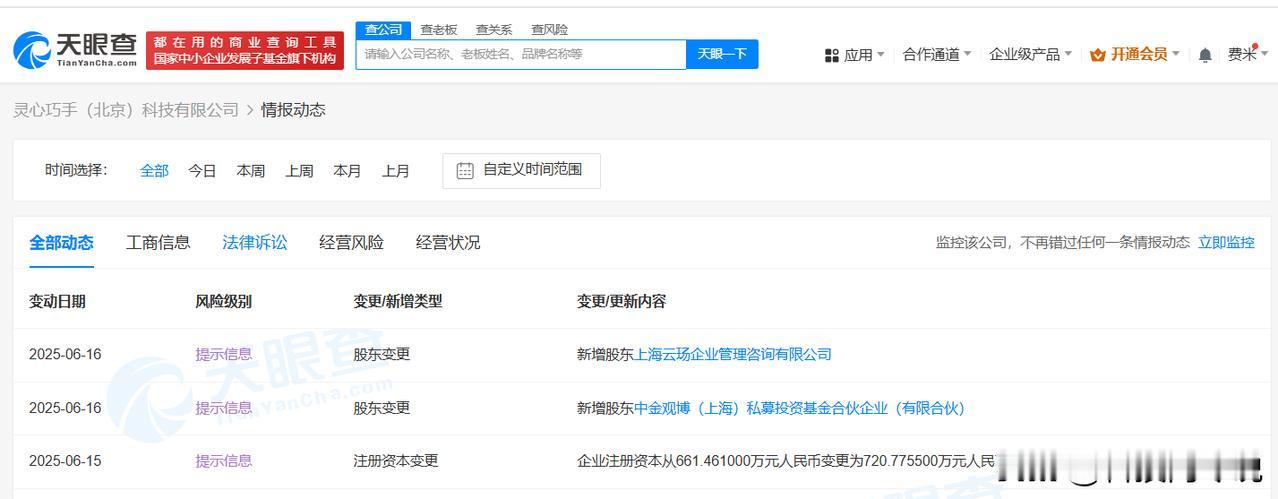Click the calendar icon in 自定义时间范围

click(x=465, y=170)
